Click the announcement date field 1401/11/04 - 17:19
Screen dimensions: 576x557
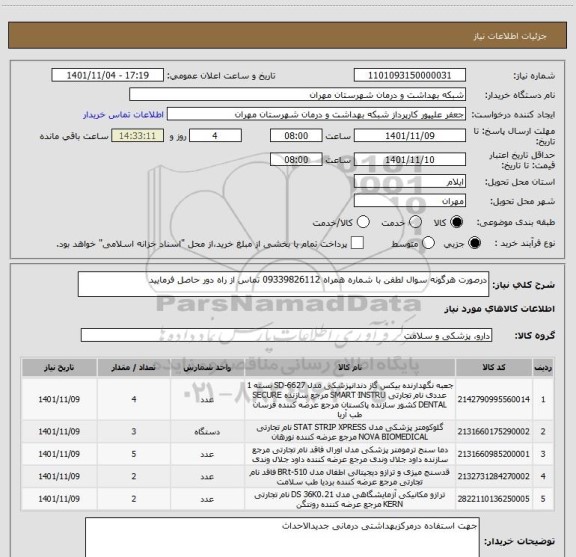point(108,75)
